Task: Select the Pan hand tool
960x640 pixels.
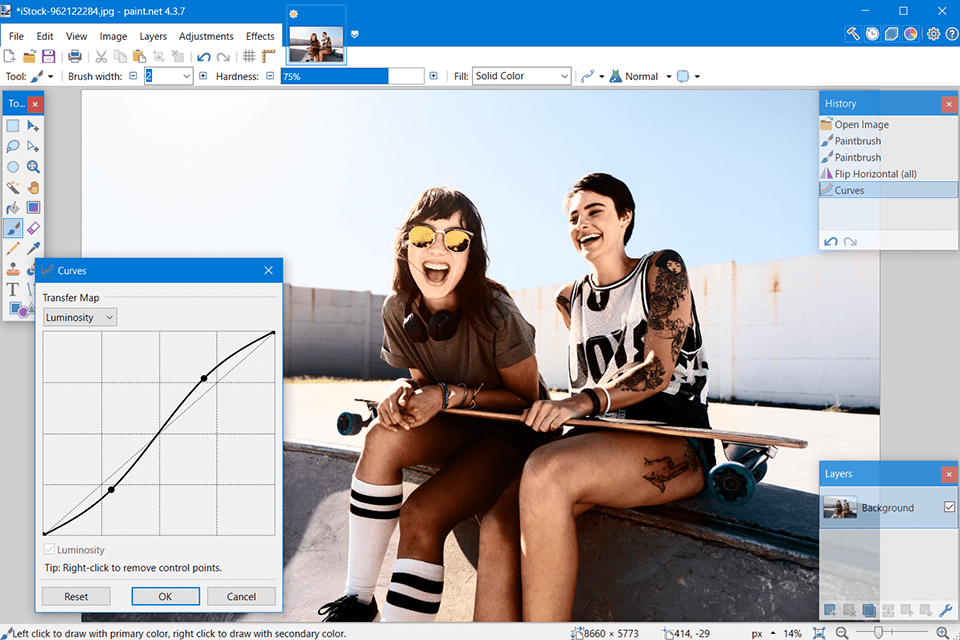Action: point(33,187)
